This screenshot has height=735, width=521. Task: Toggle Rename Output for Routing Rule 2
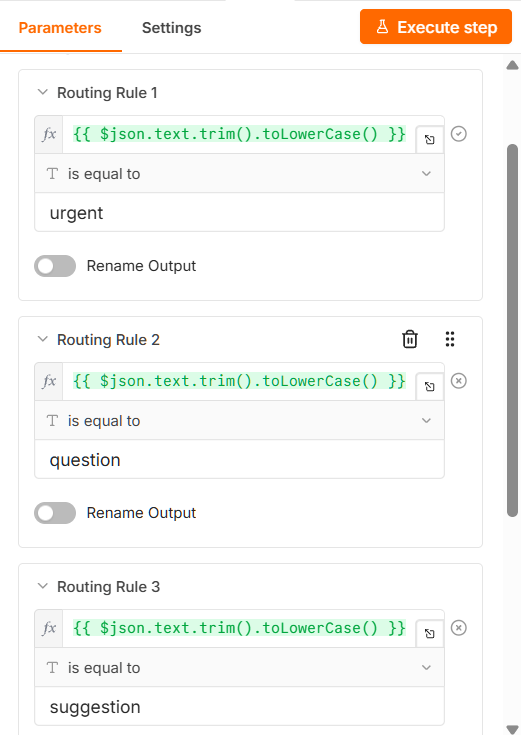(55, 513)
